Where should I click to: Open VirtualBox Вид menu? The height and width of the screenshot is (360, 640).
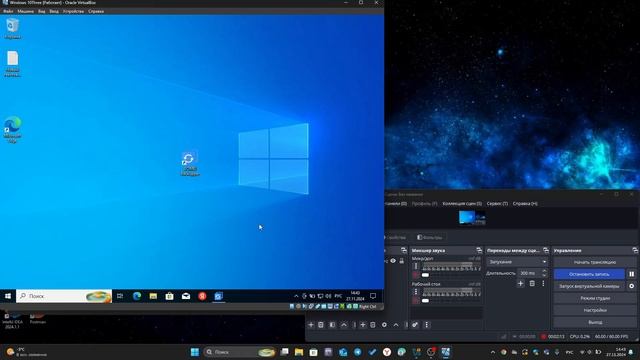pos(42,11)
